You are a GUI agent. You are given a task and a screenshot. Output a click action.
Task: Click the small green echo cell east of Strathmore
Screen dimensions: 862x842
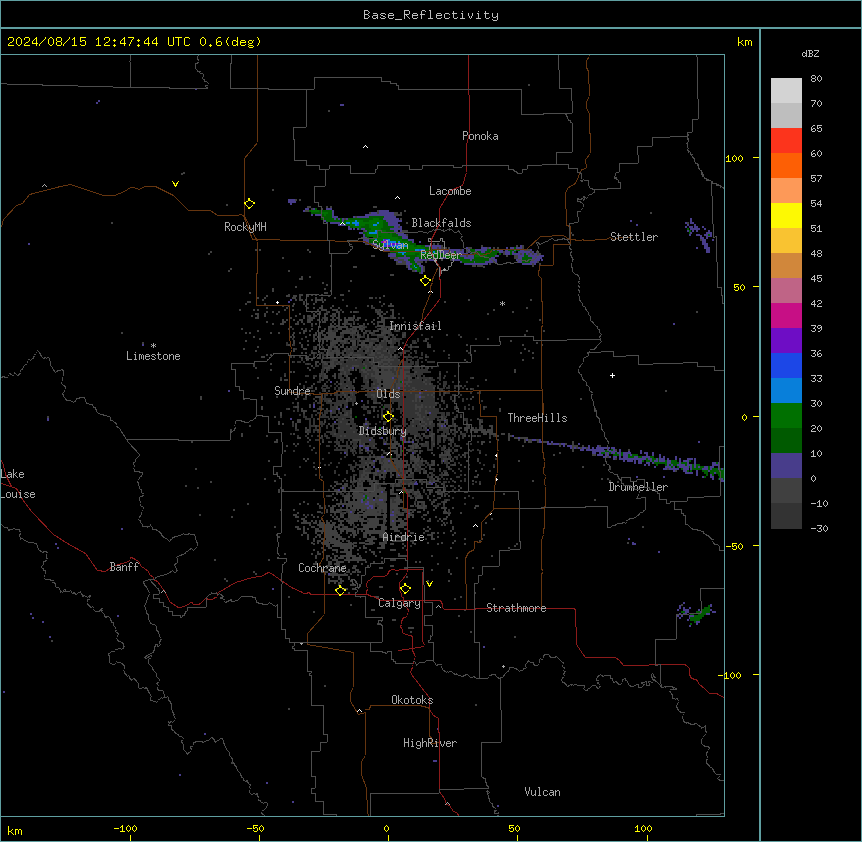click(697, 613)
